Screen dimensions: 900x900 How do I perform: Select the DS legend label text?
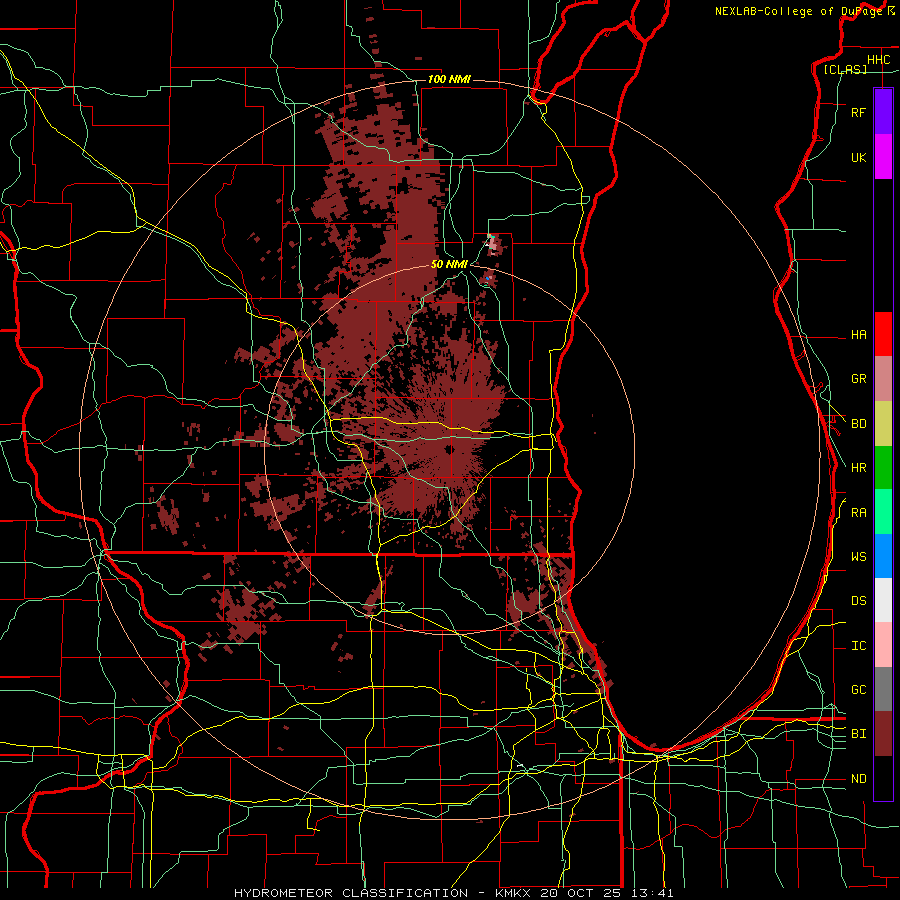[x=858, y=601]
